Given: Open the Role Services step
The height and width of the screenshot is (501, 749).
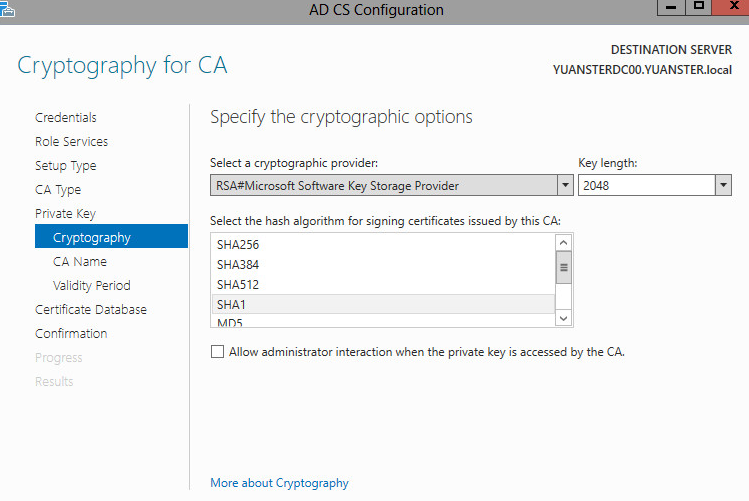Looking at the screenshot, I should click(x=72, y=141).
